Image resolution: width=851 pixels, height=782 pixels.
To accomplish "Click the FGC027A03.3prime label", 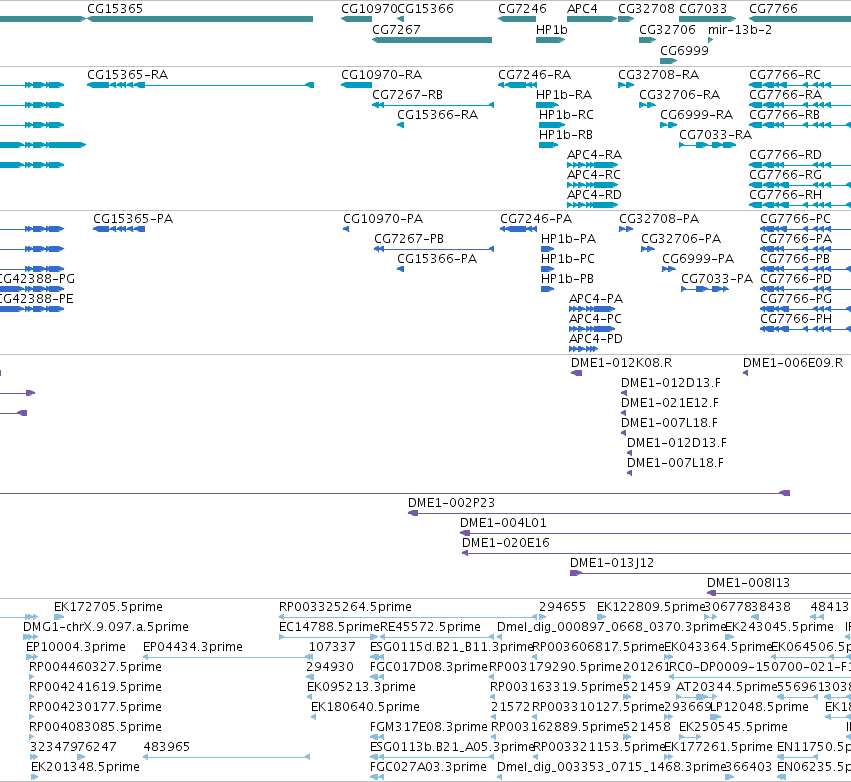I will click(x=428, y=767).
